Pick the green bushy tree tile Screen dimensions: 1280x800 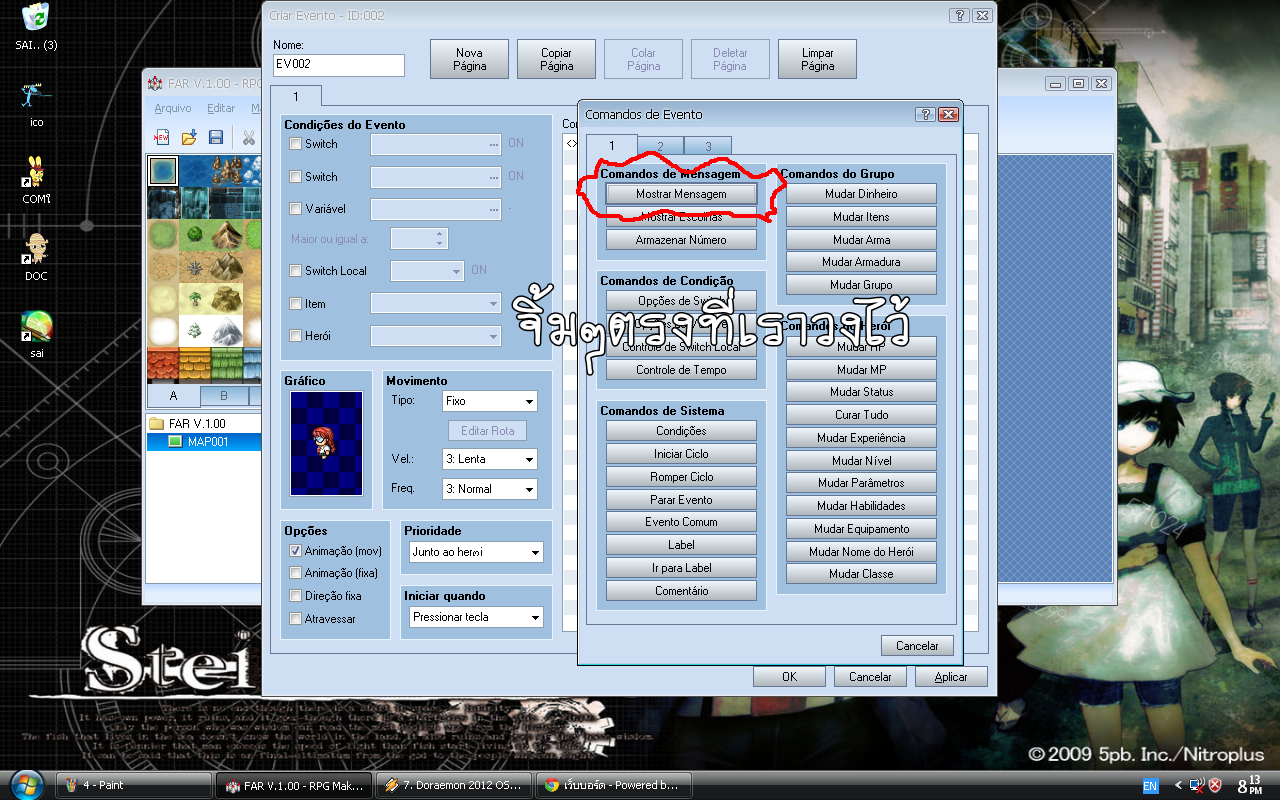(x=195, y=235)
